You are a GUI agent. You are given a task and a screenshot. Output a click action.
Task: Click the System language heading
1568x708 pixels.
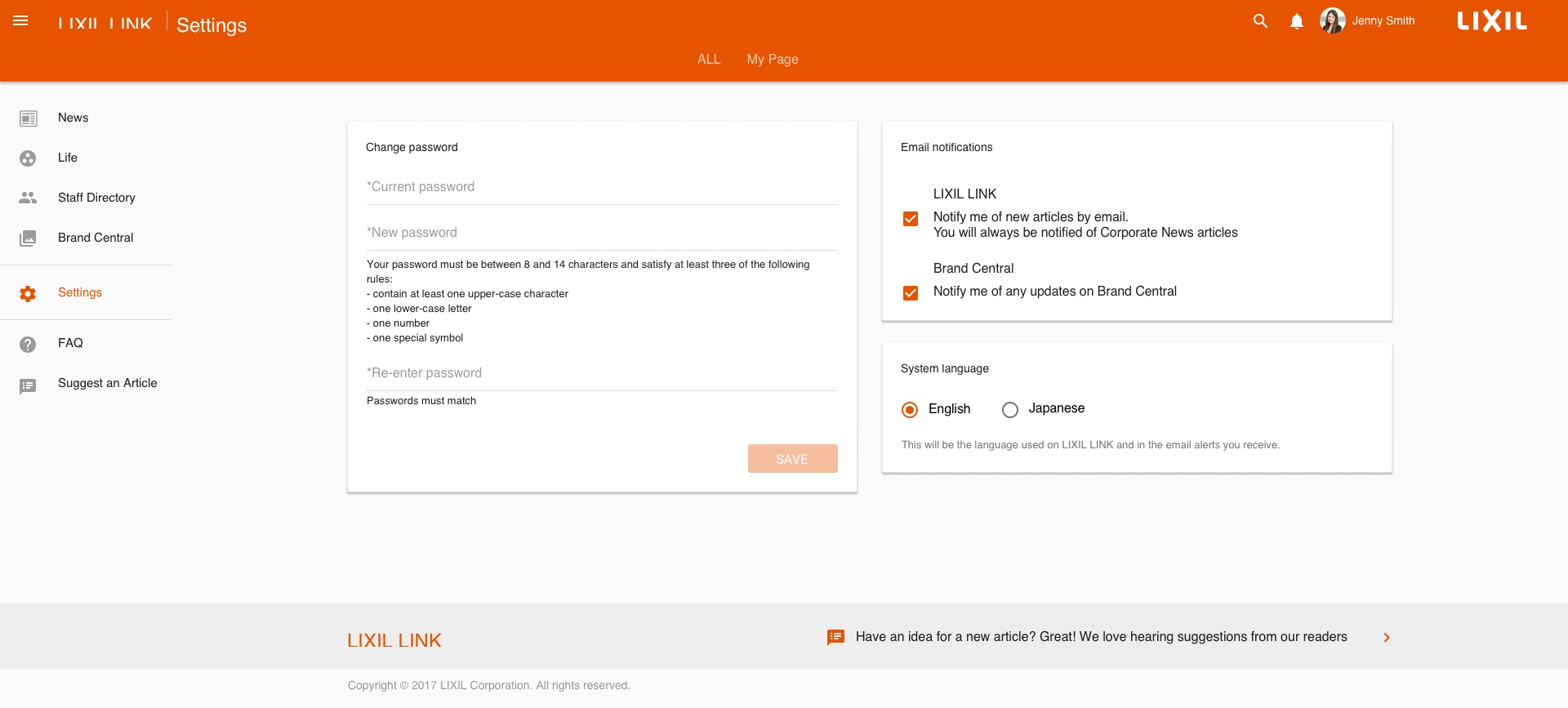(945, 368)
